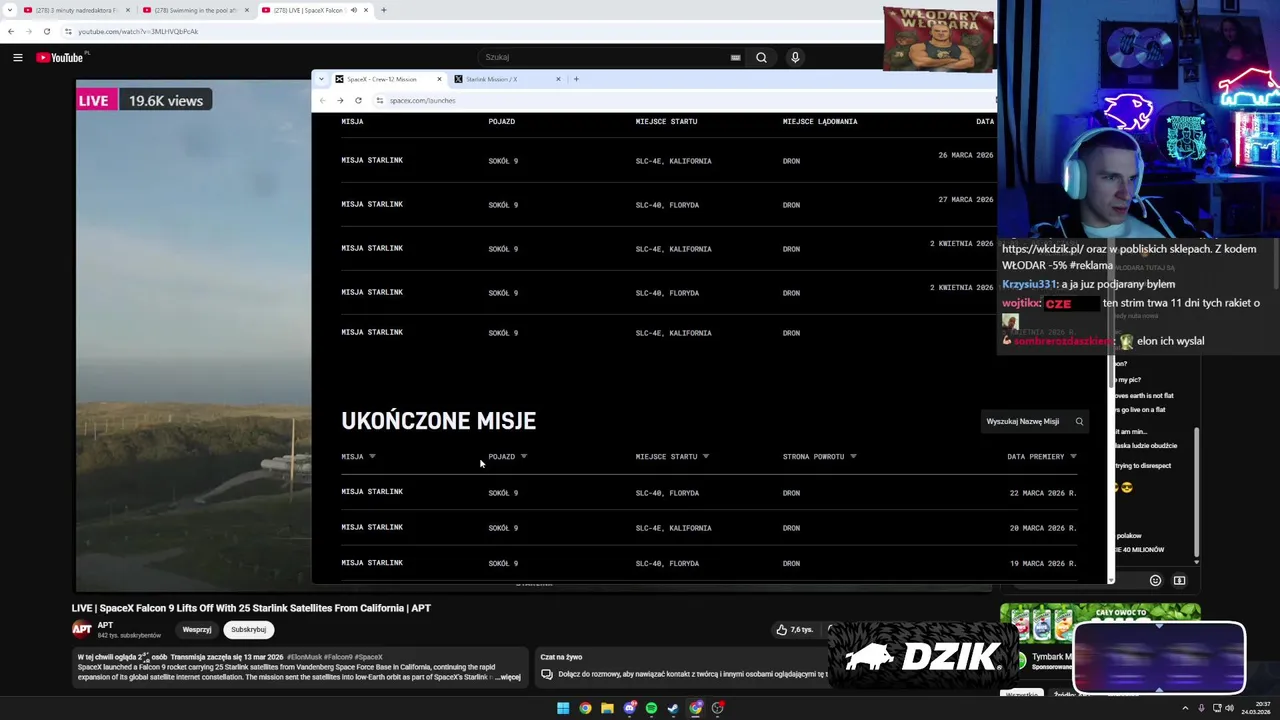
Task: Open File Explorer from the taskbar
Action: tap(607, 708)
